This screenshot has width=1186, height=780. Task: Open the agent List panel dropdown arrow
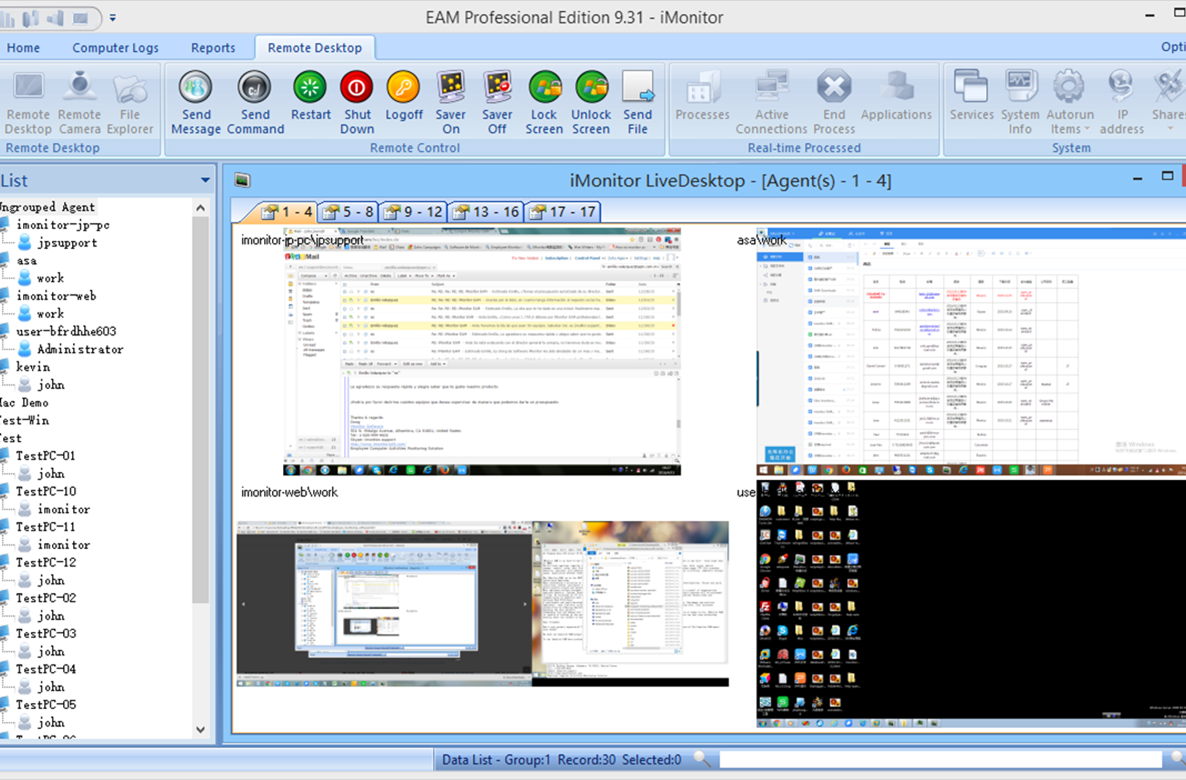pos(205,181)
